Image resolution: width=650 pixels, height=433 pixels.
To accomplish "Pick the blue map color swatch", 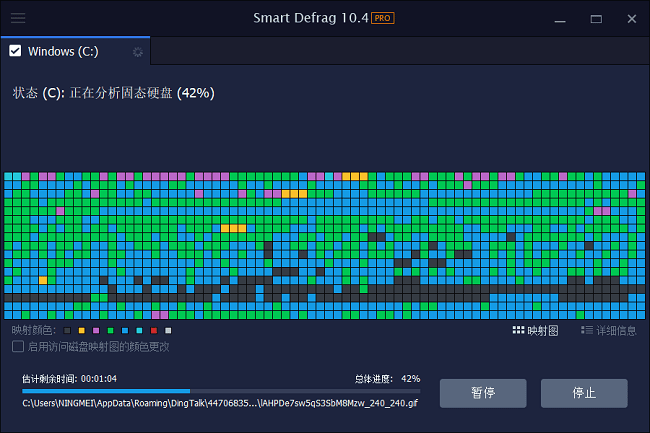I will point(125,330).
